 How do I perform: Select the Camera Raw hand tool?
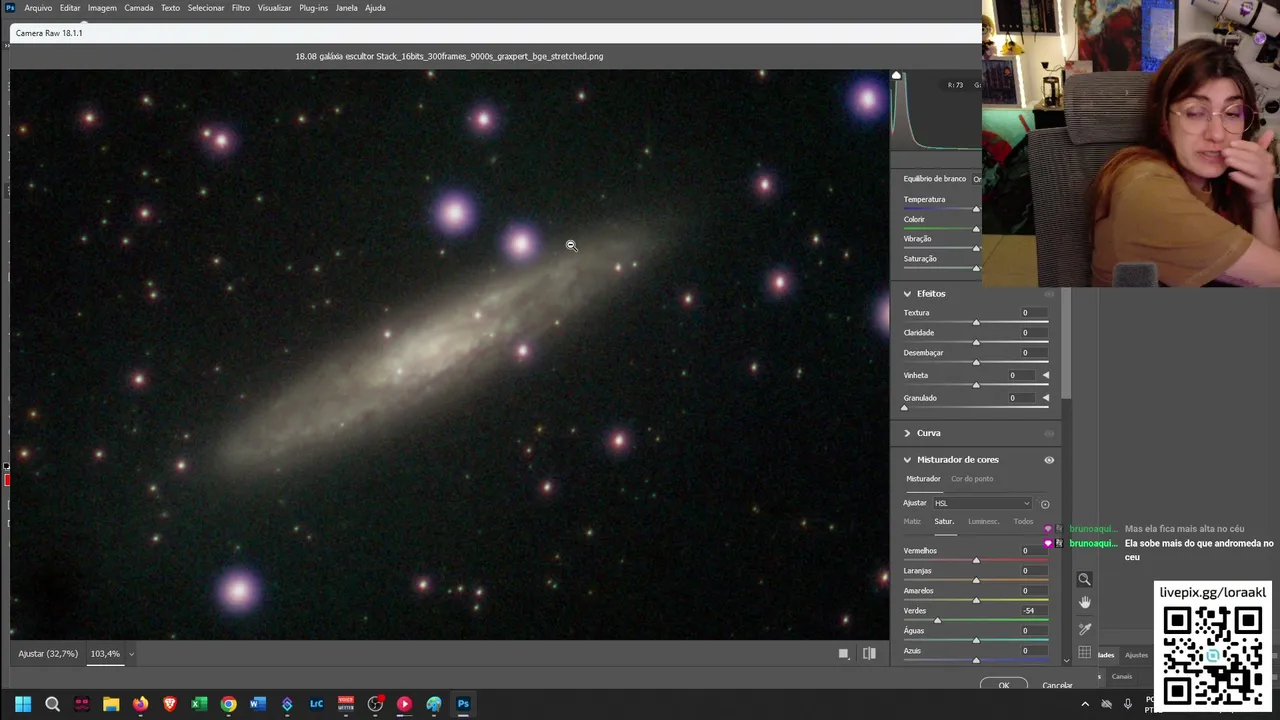pyautogui.click(x=1084, y=602)
